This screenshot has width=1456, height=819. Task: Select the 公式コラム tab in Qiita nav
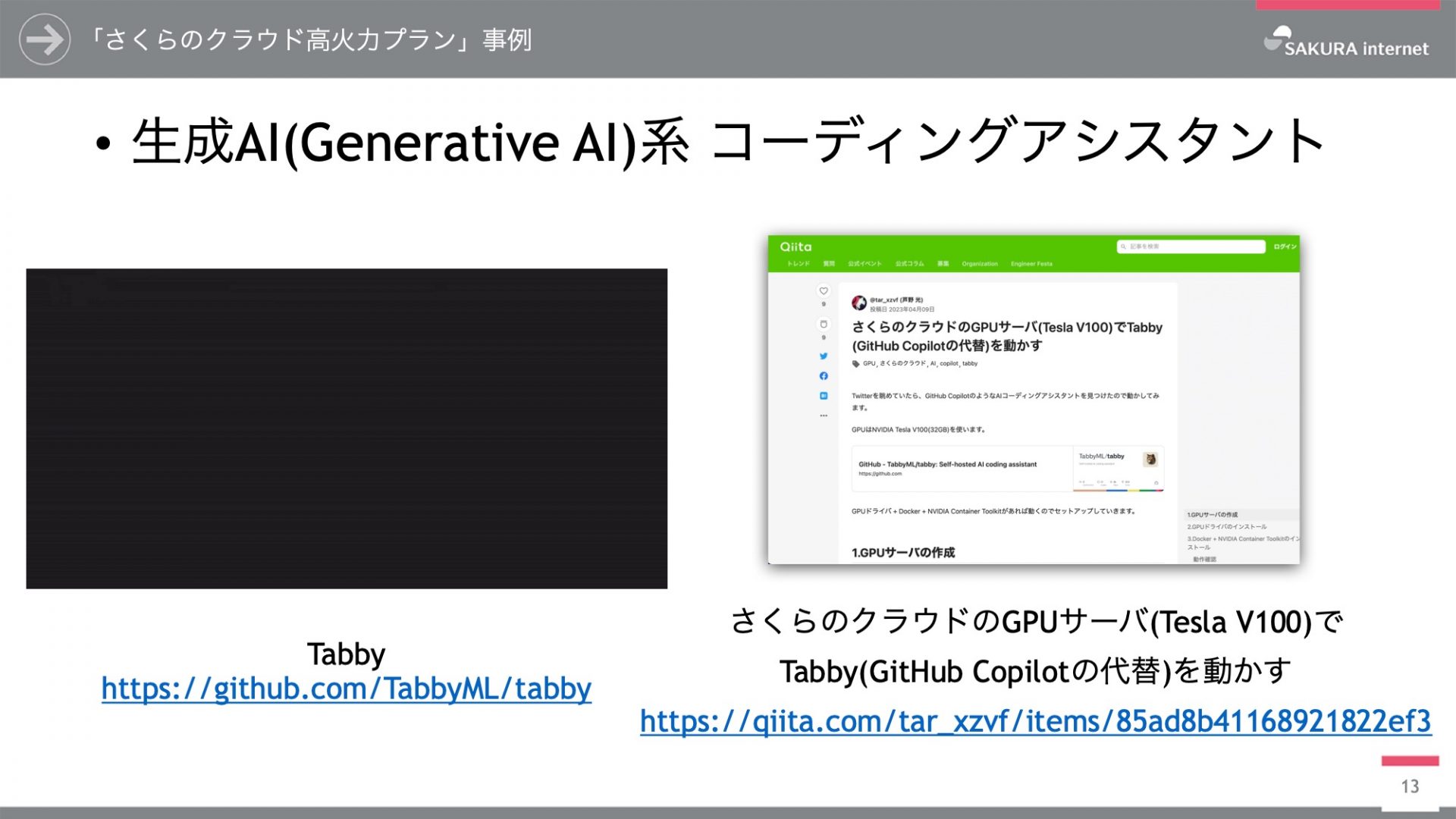coord(909,264)
